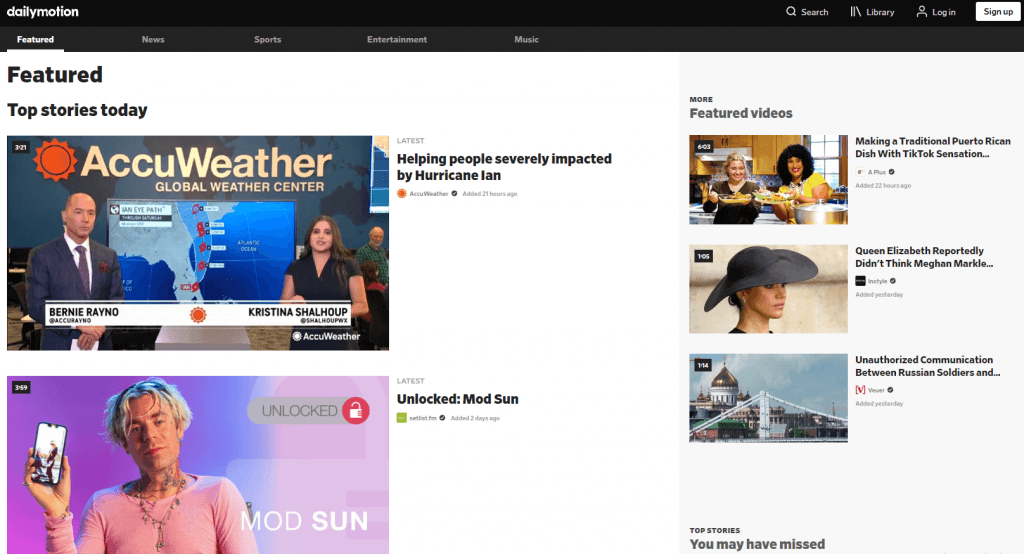
Task: Click the 'Featured videos' heading
Action: 741,113
